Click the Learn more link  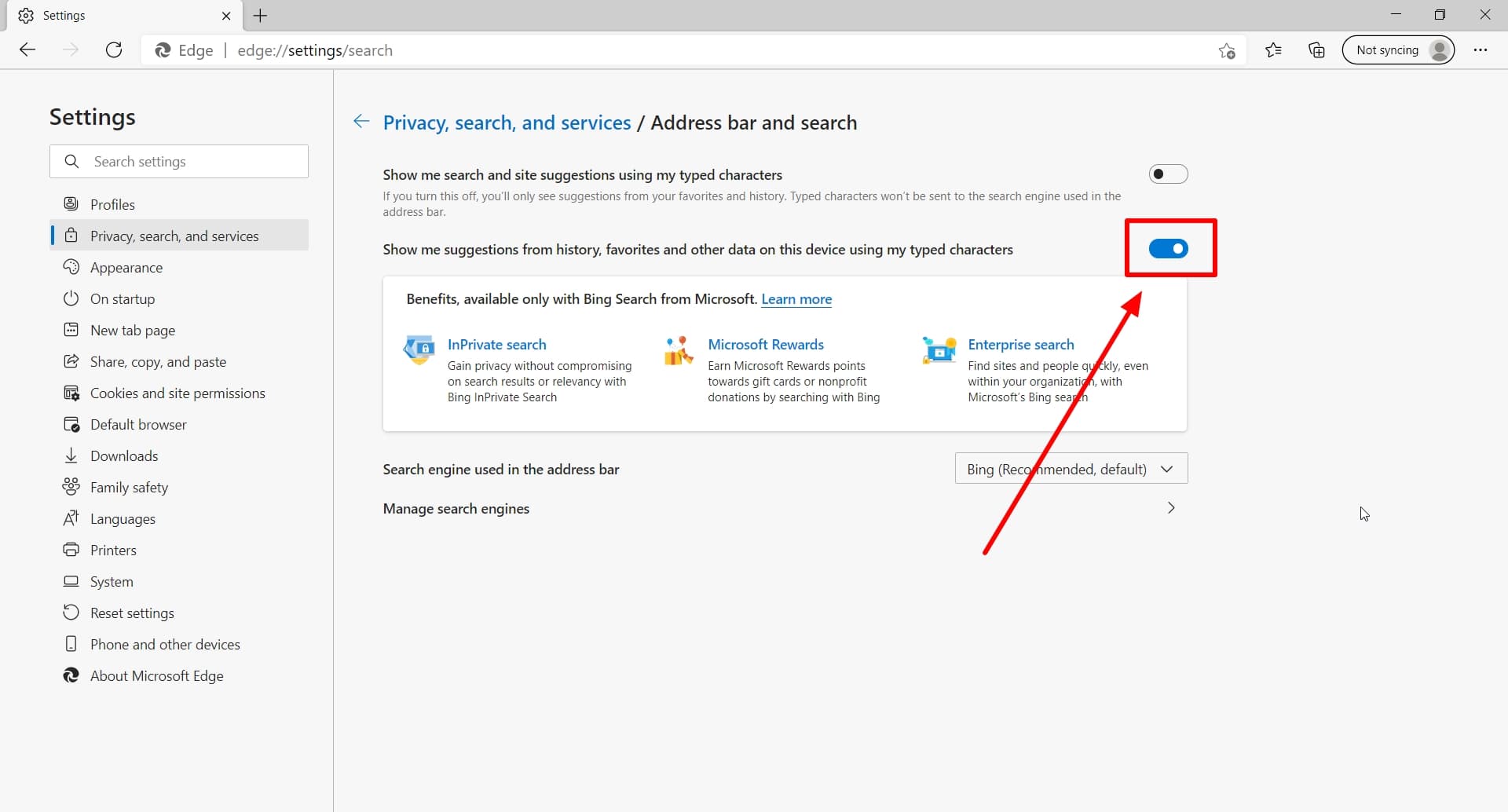click(796, 299)
